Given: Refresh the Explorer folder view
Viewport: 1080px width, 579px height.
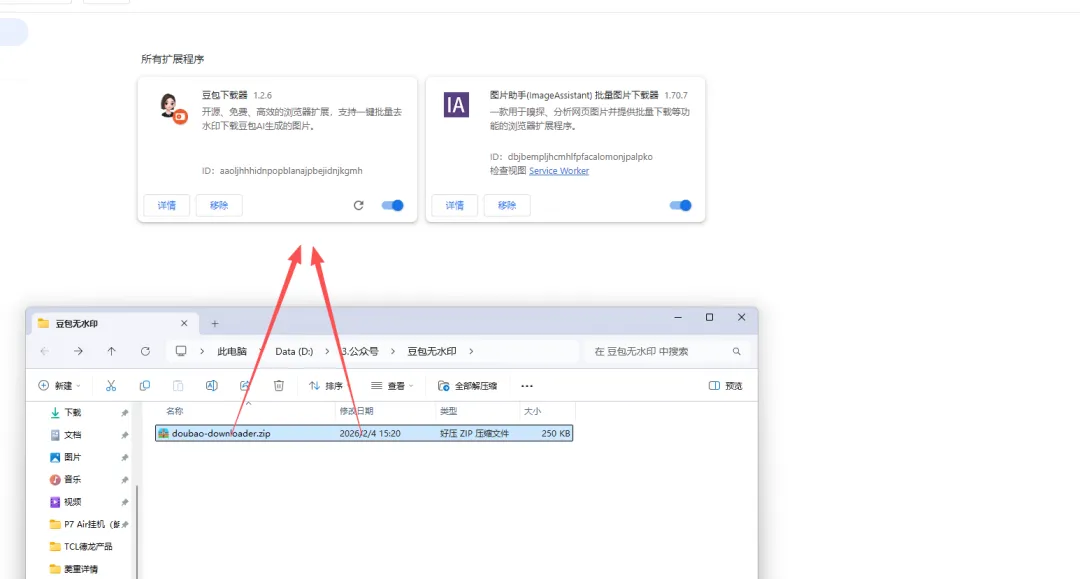Looking at the screenshot, I should 145,351.
